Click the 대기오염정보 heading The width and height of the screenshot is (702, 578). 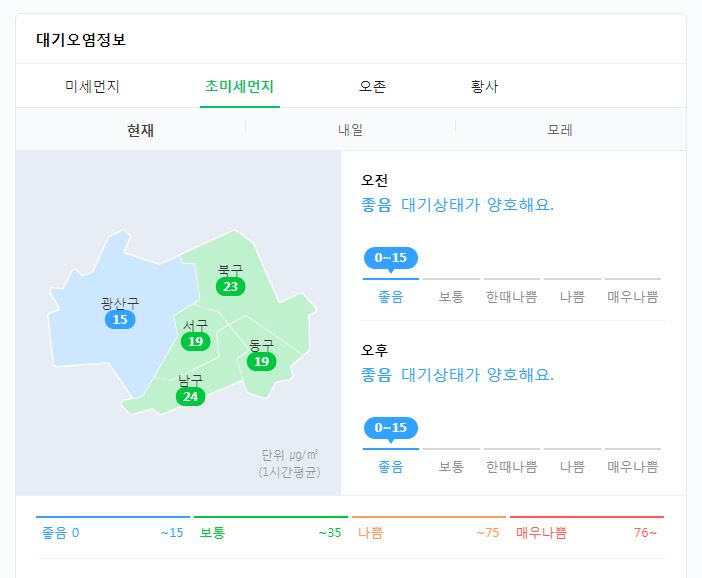(x=81, y=40)
